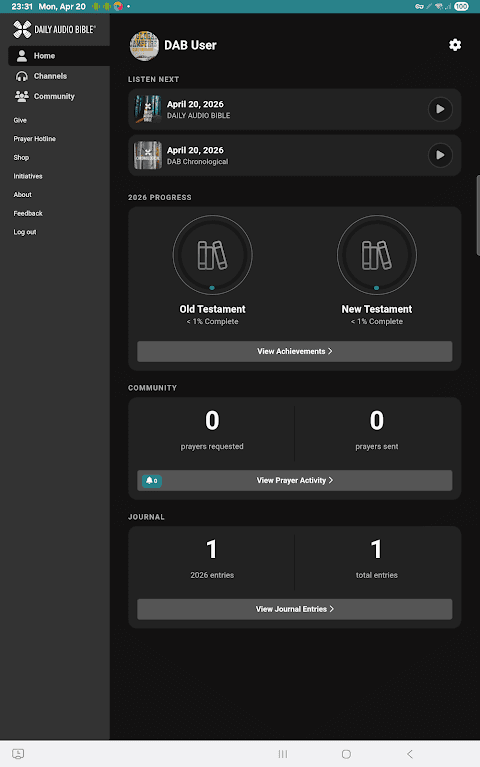This screenshot has height=767, width=480.
Task: Select Give in the sidebar
Action: point(20,120)
